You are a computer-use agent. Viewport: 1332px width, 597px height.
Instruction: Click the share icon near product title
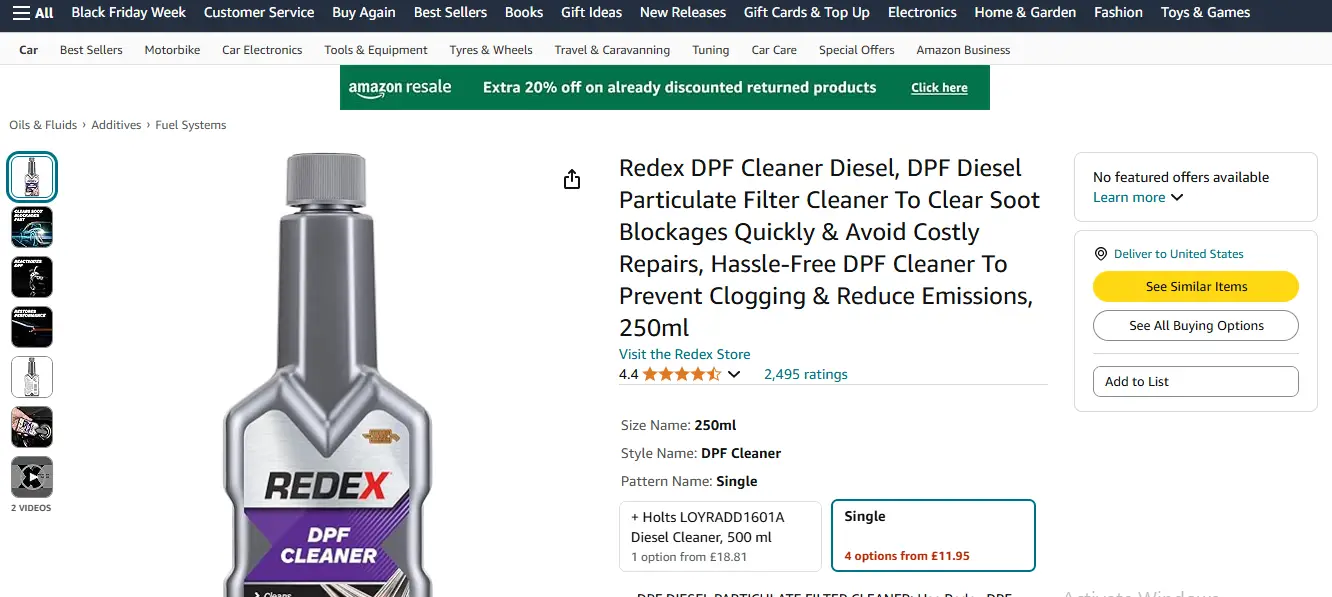[x=572, y=178]
